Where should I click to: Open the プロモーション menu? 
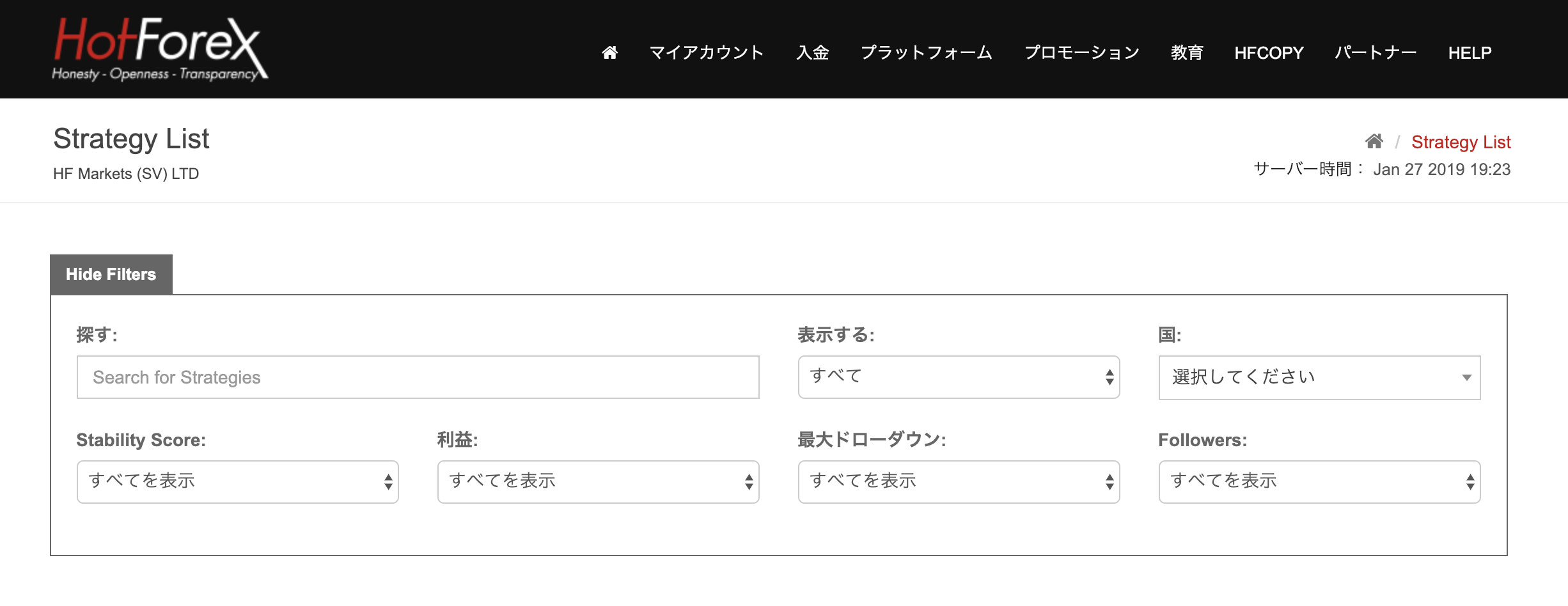pyautogui.click(x=1082, y=52)
